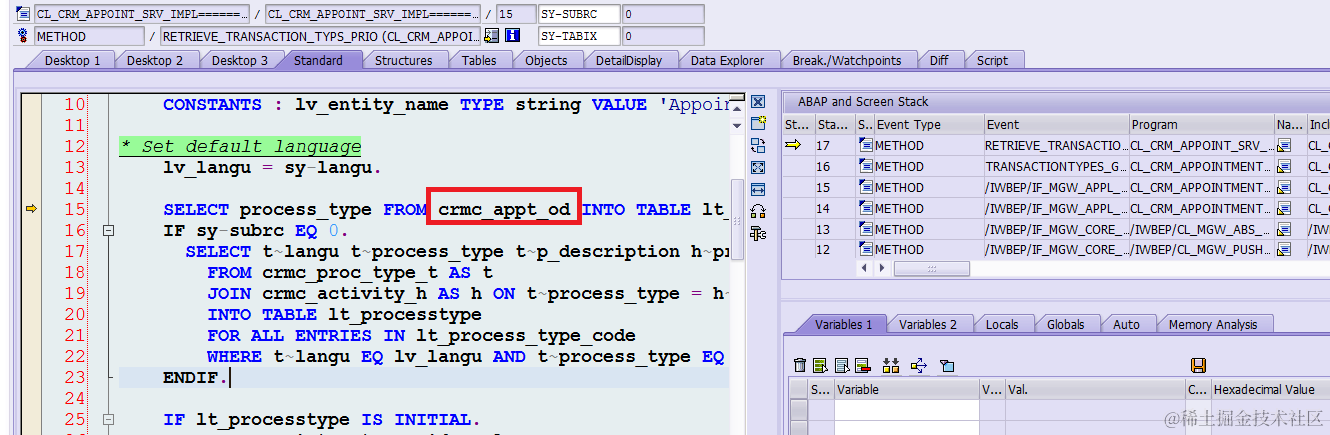Click the dashed arrow icon in Variables toolbar
The width and height of the screenshot is (1330, 435).
click(x=919, y=365)
